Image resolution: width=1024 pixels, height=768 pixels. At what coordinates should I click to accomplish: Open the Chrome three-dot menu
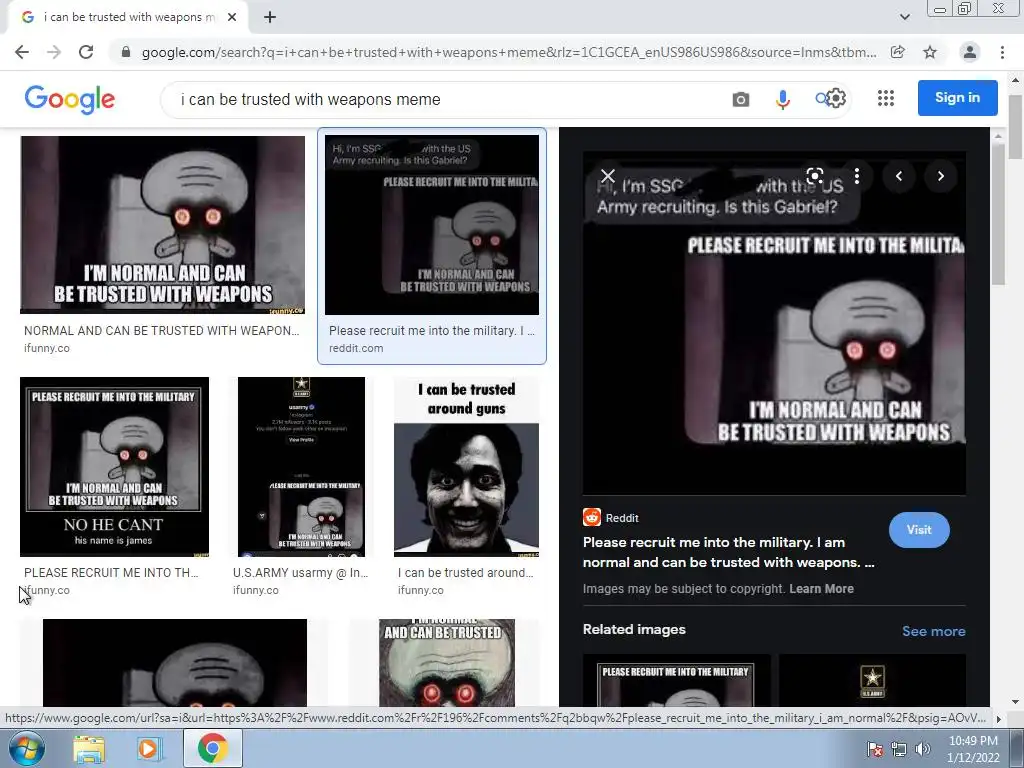point(1002,52)
